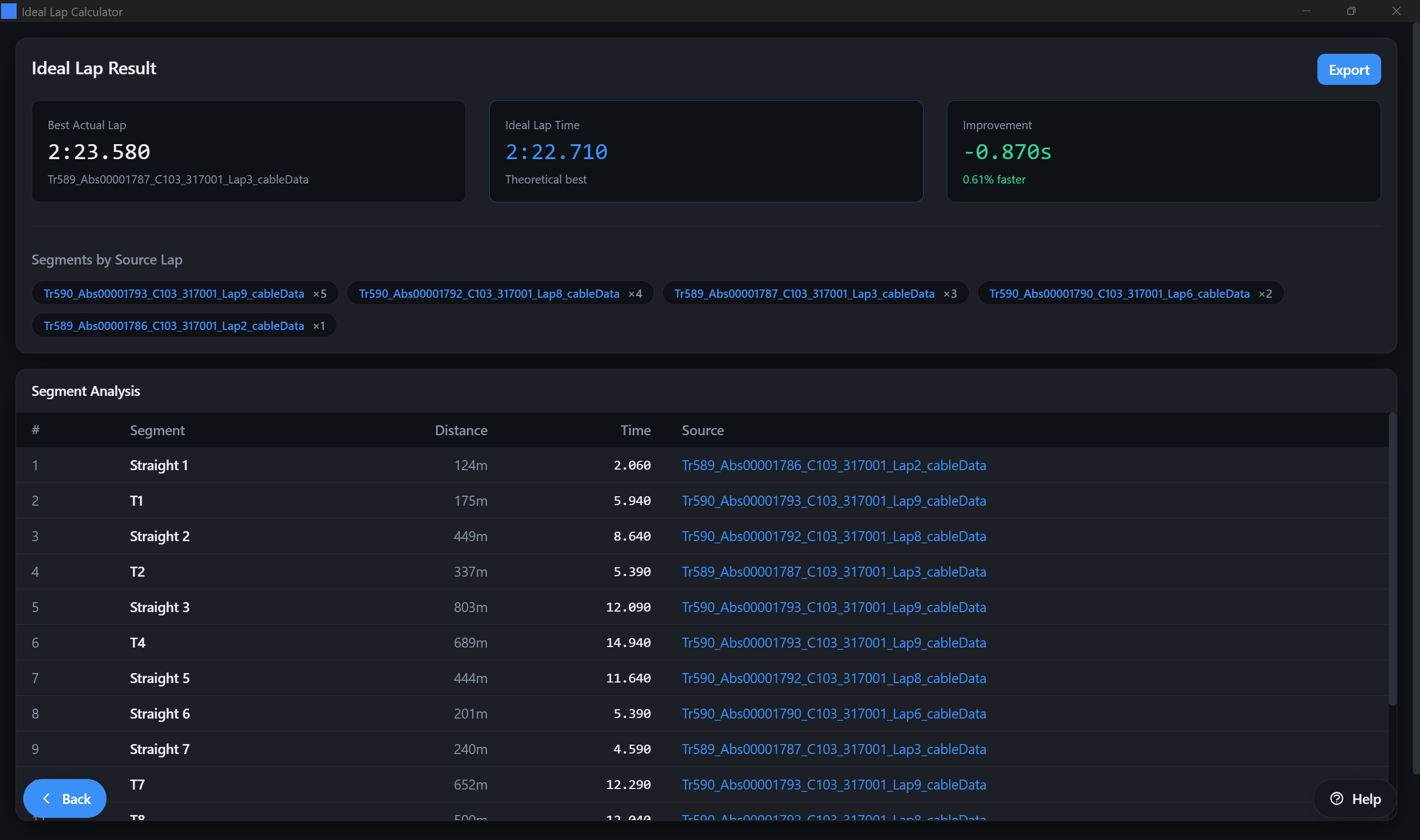Click the Export button

(1348, 70)
